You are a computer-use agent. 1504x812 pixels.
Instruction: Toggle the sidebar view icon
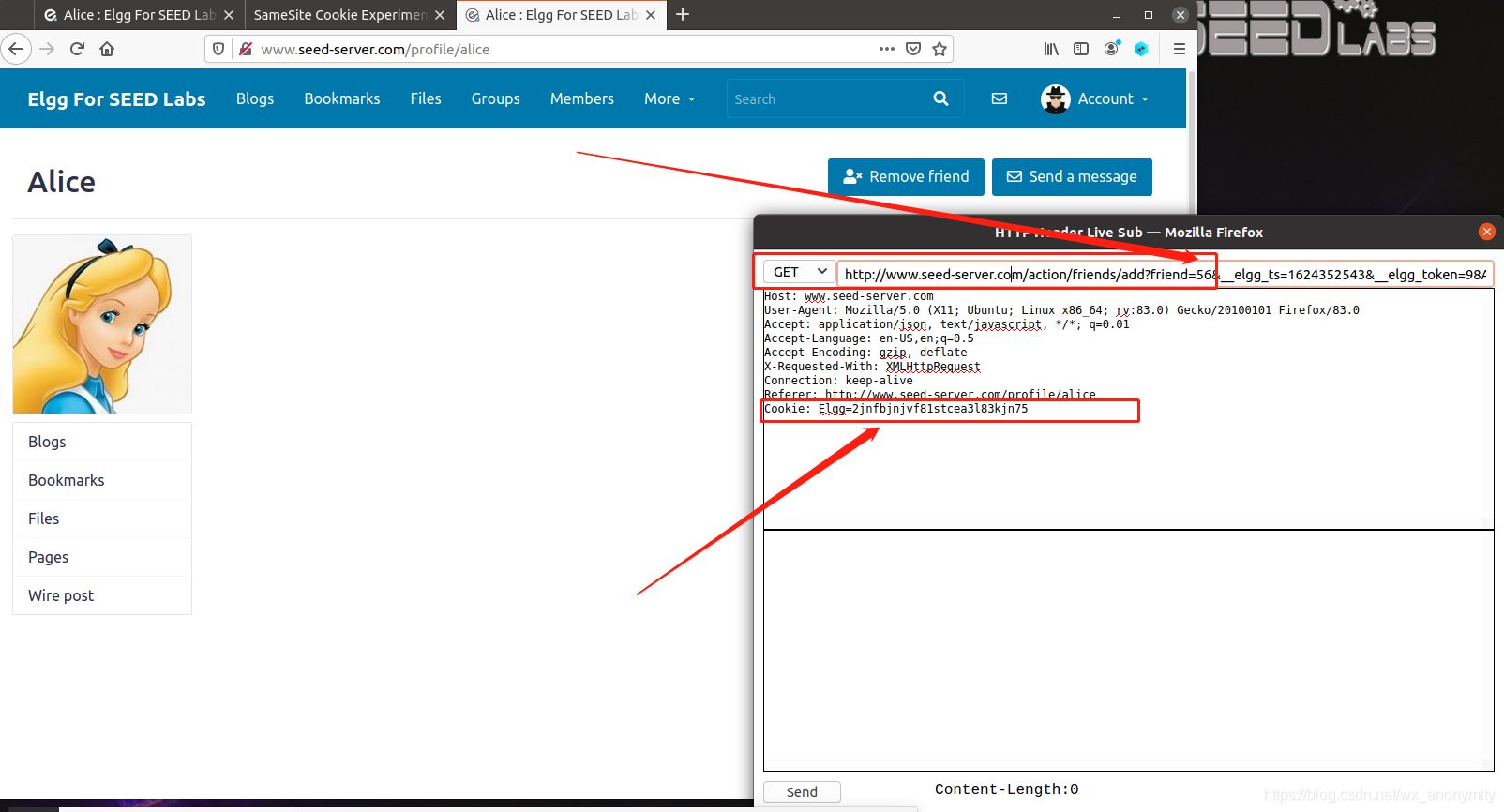(1081, 49)
